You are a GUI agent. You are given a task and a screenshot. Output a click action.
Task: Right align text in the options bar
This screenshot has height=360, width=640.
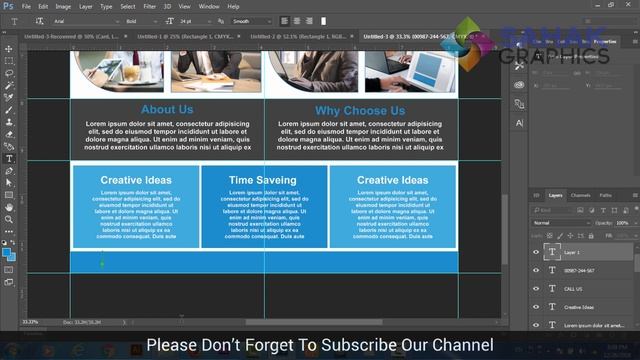click(309, 21)
